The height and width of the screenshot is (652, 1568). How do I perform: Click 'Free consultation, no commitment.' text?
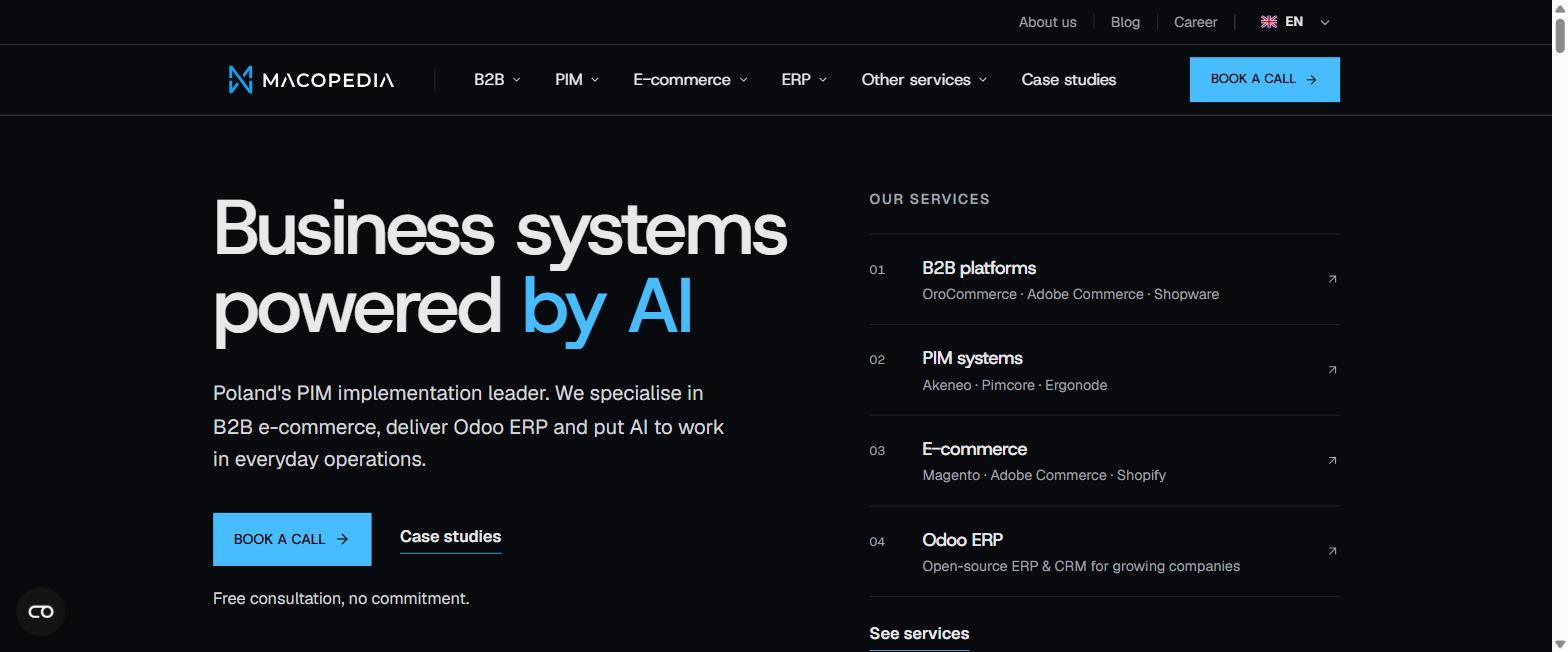tap(341, 599)
